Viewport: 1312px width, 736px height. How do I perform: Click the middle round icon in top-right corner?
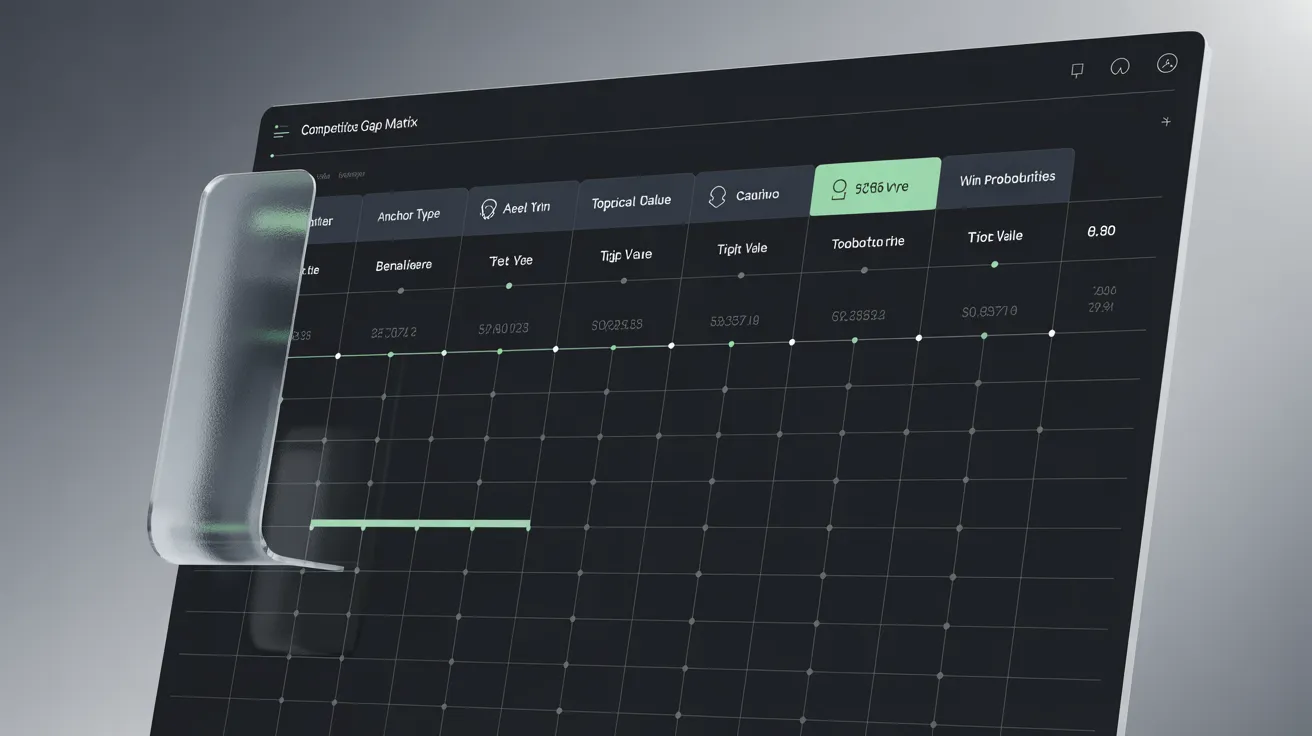[1120, 67]
